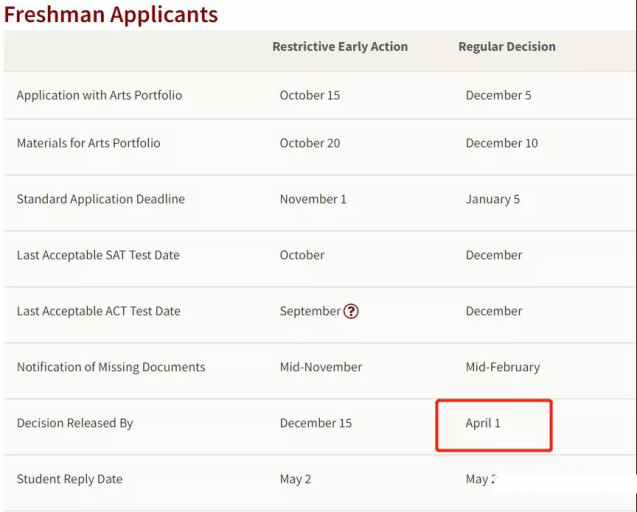Click the question mark icon beside September
This screenshot has height=512, width=637.
click(351, 311)
